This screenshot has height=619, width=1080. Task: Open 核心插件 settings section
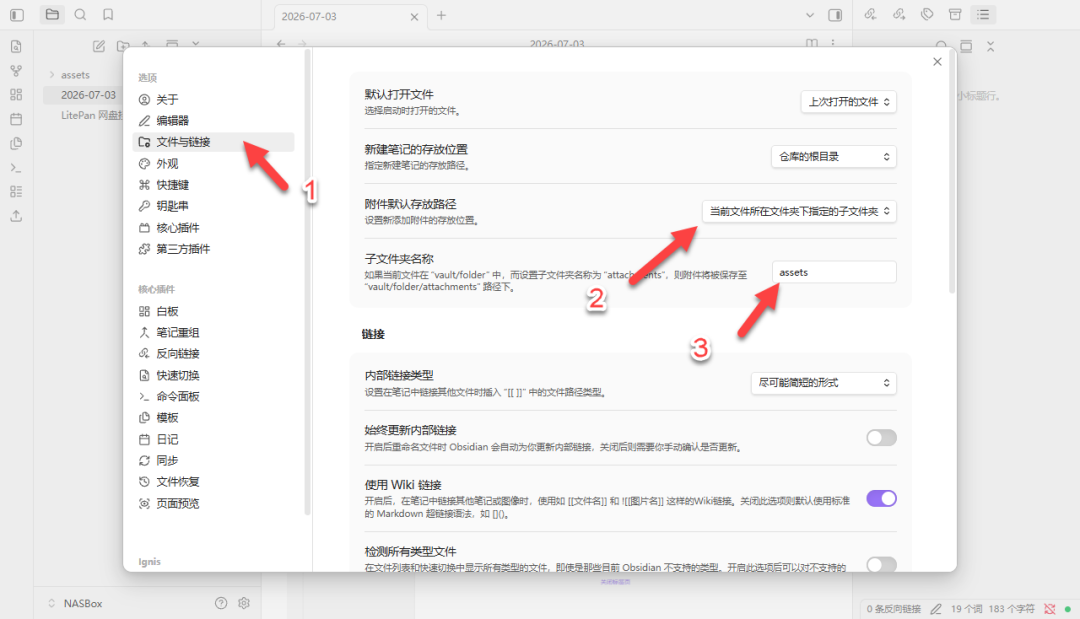tap(214, 227)
